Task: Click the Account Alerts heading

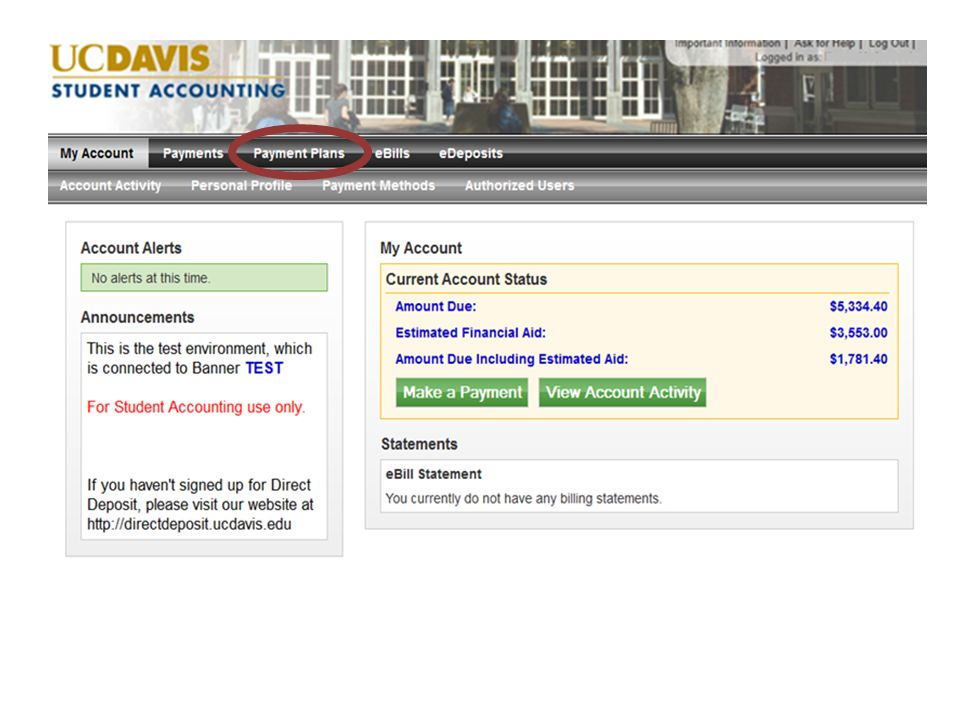Action: (131, 248)
